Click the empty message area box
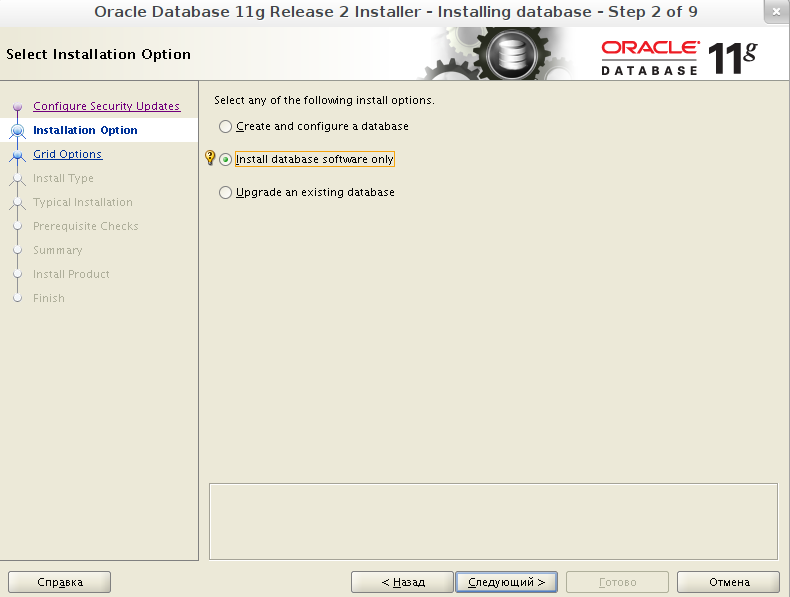This screenshot has width=790, height=597. (x=493, y=521)
